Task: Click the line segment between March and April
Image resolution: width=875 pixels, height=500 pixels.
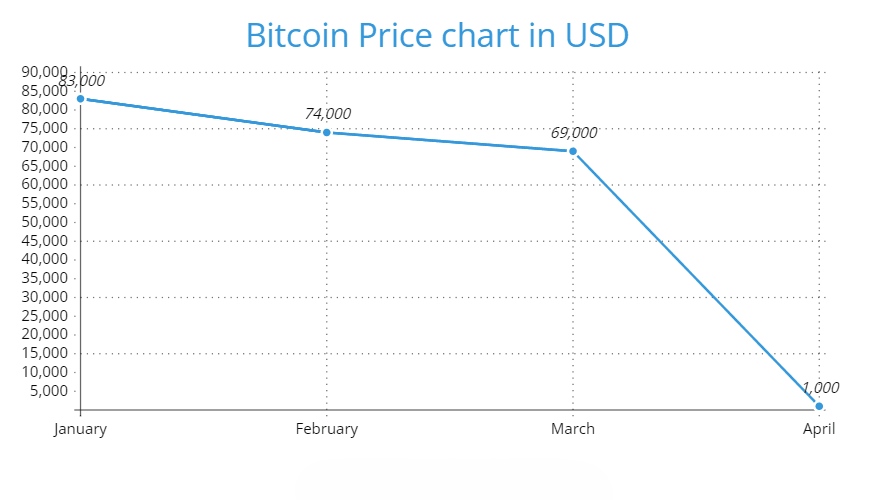Action: pyautogui.click(x=696, y=279)
